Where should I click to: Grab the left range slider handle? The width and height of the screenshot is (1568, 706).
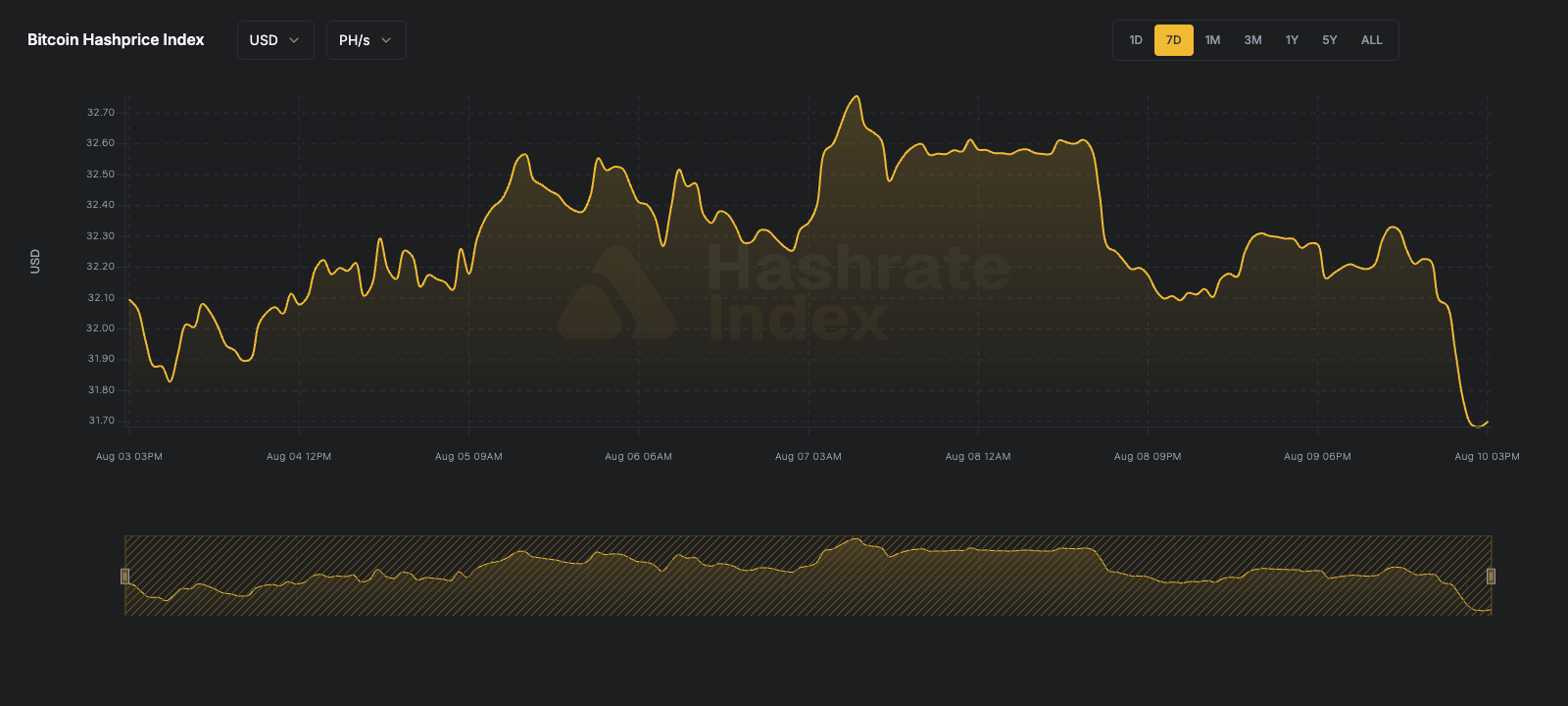point(124,576)
